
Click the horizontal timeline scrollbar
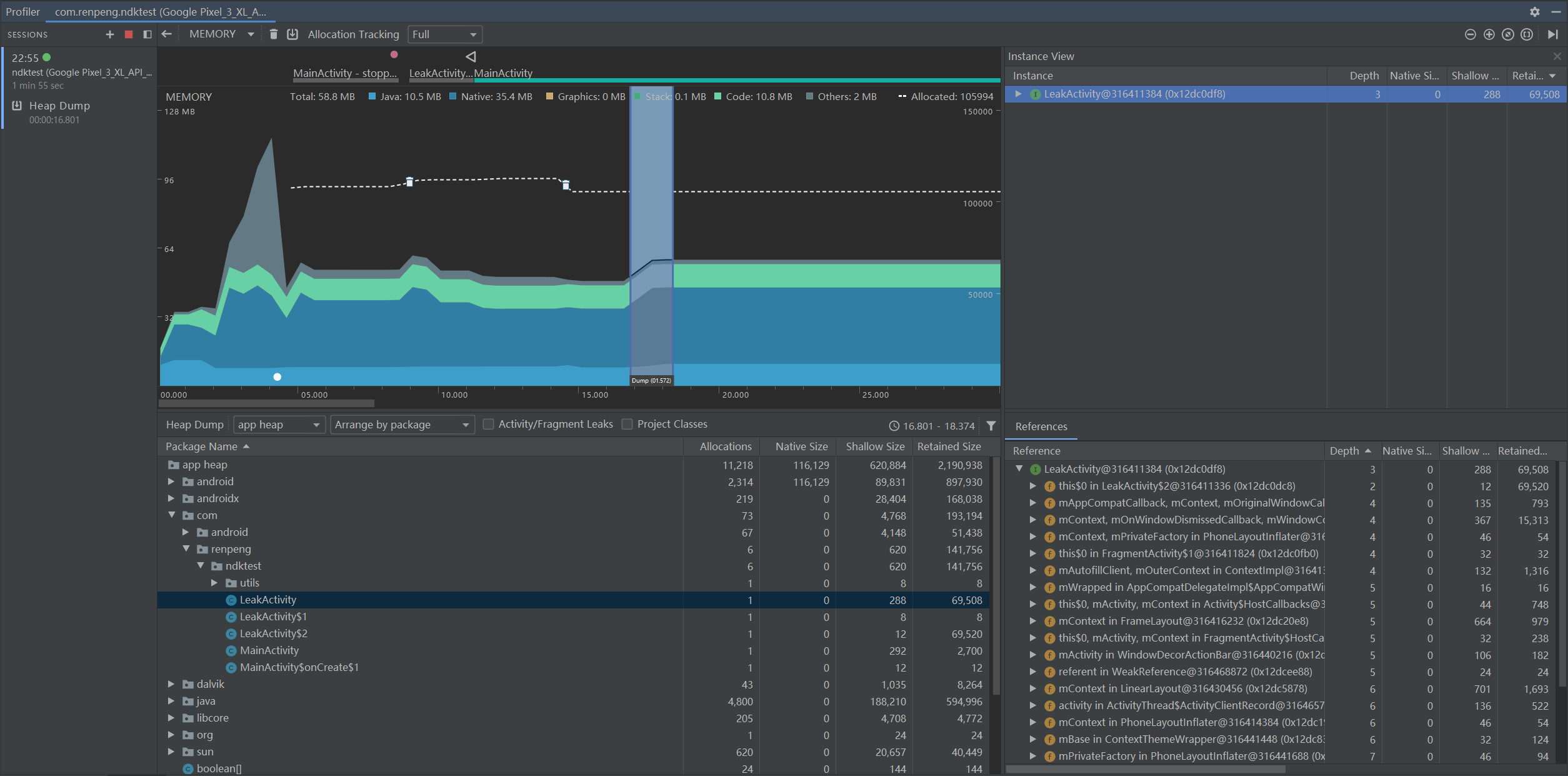(x=267, y=404)
